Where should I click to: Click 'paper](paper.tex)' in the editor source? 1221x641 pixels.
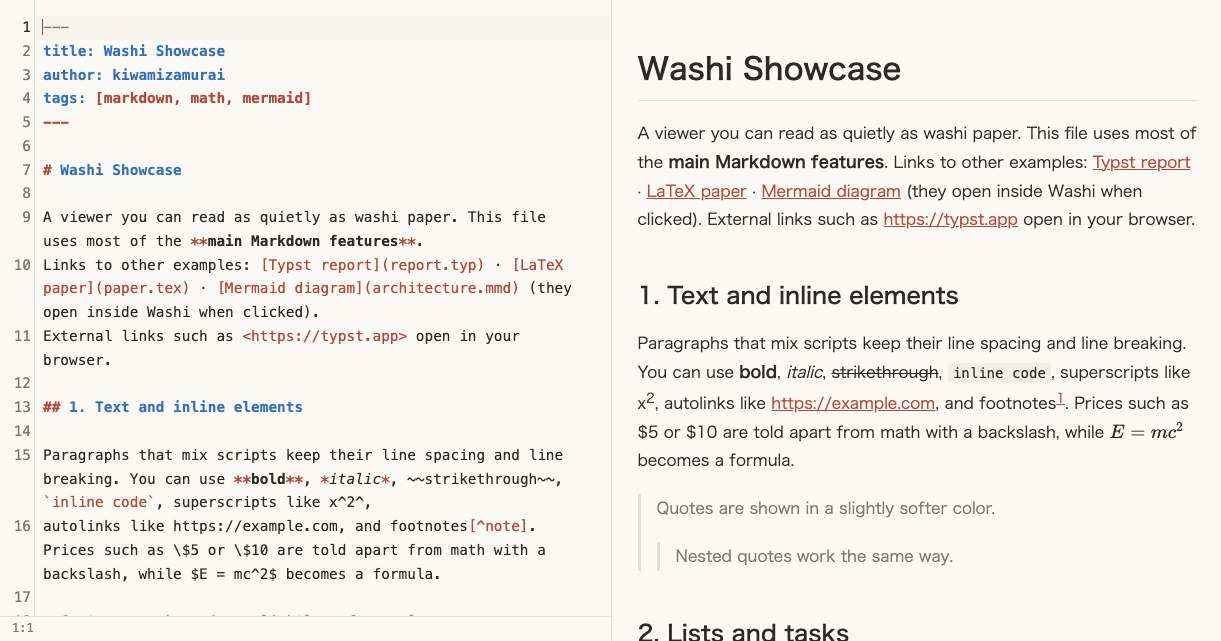coord(116,288)
